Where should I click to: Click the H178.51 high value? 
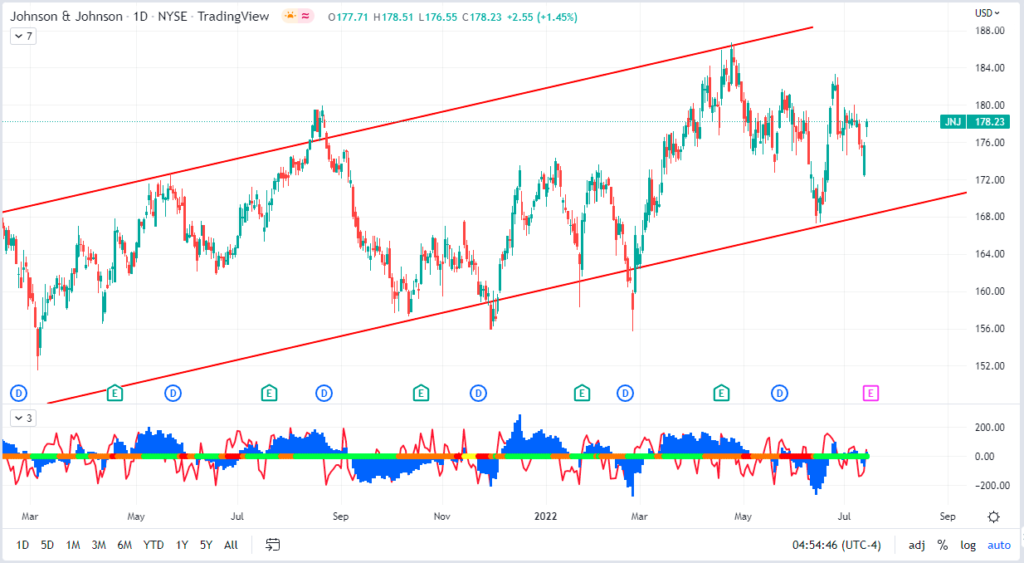click(393, 17)
